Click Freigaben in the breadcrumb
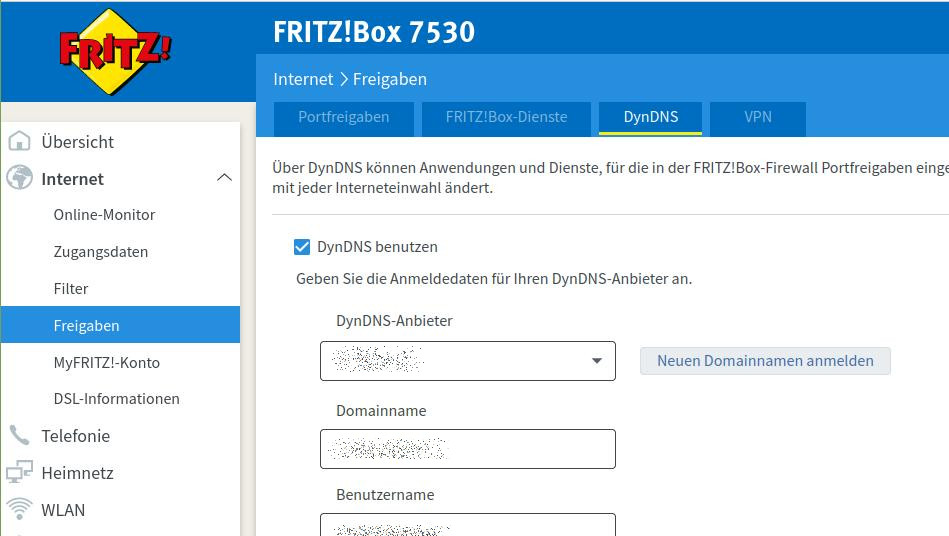949x536 pixels. point(390,79)
